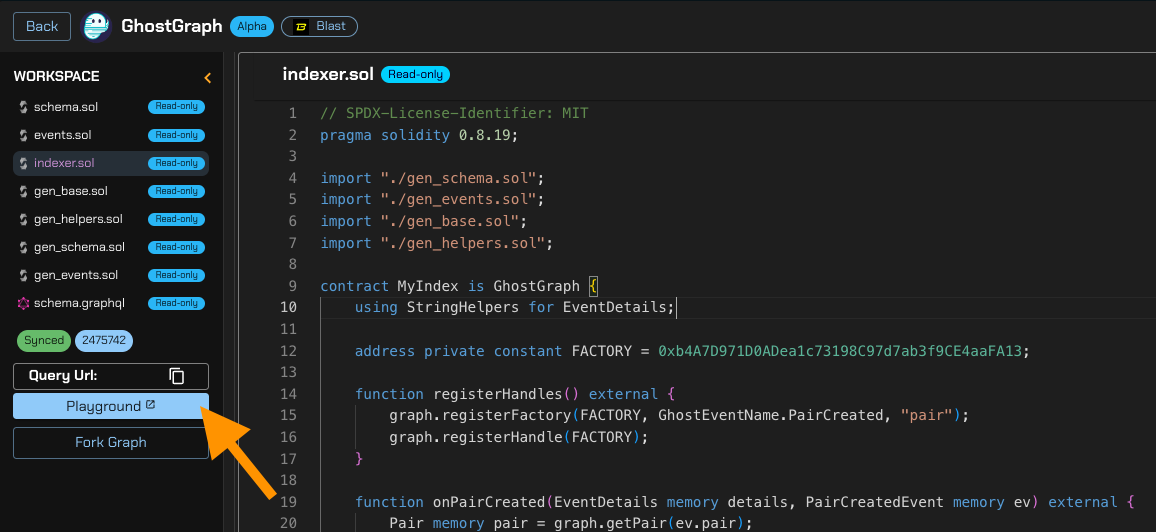
Task: Select indexer.sol in the workspace list
Action: [x=64, y=163]
